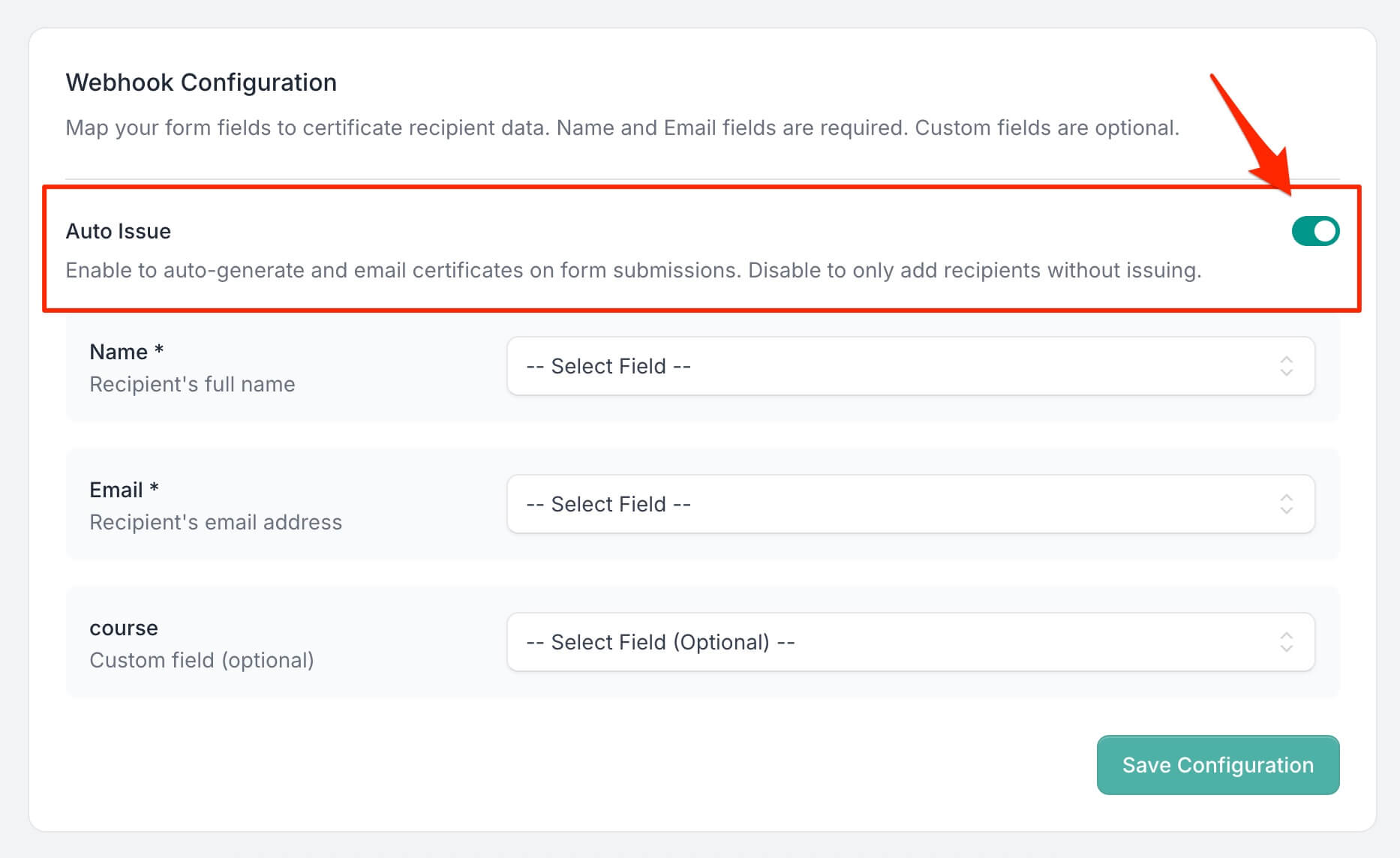The height and width of the screenshot is (858, 1400).
Task: Click the "Map your form fields" instructions text
Action: 622,127
